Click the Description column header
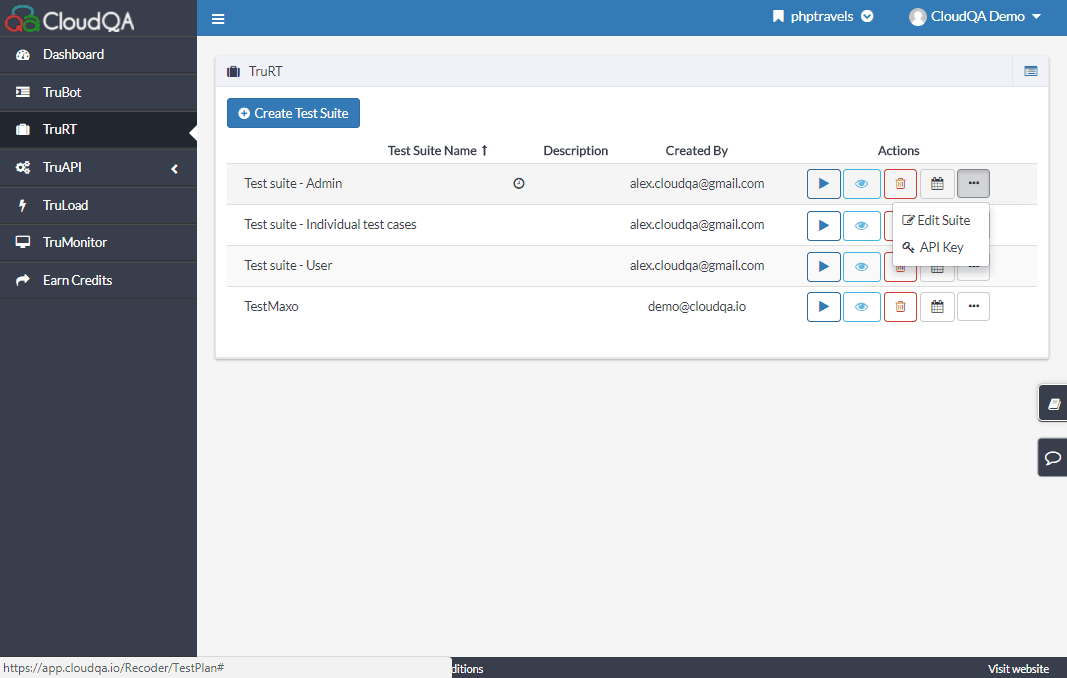This screenshot has width=1067, height=678. coord(575,150)
